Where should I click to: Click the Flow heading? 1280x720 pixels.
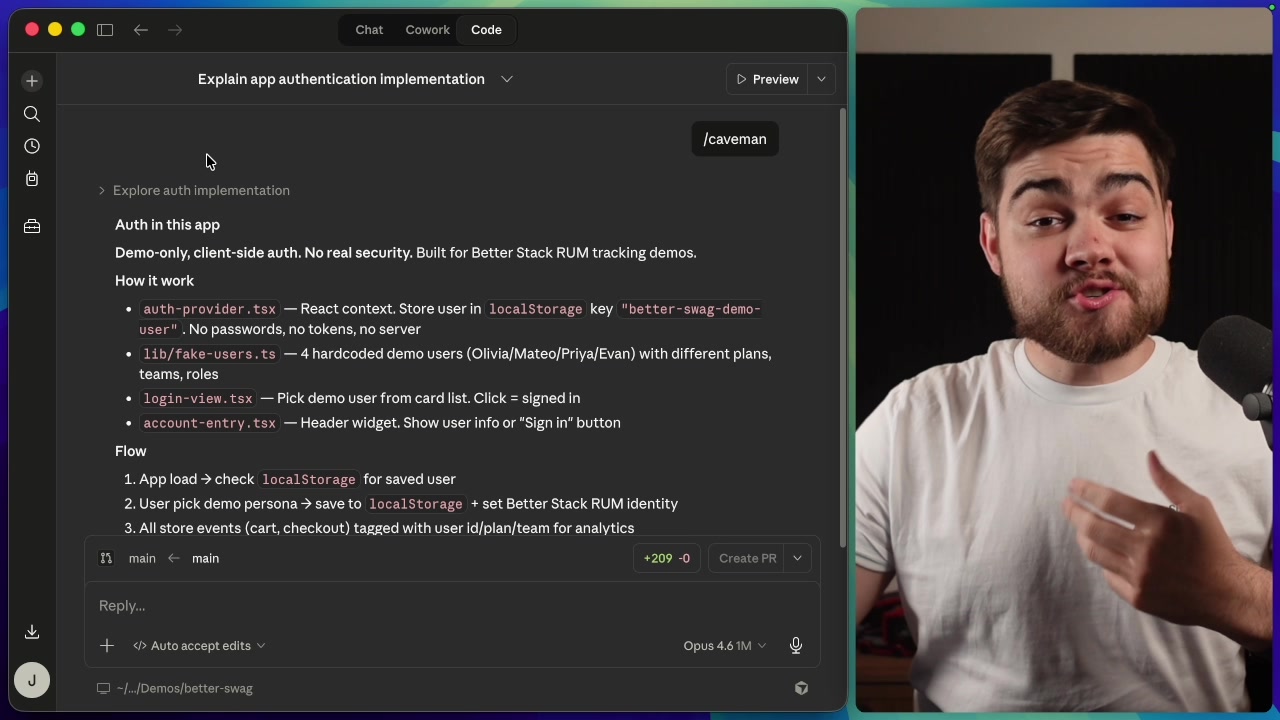131,451
